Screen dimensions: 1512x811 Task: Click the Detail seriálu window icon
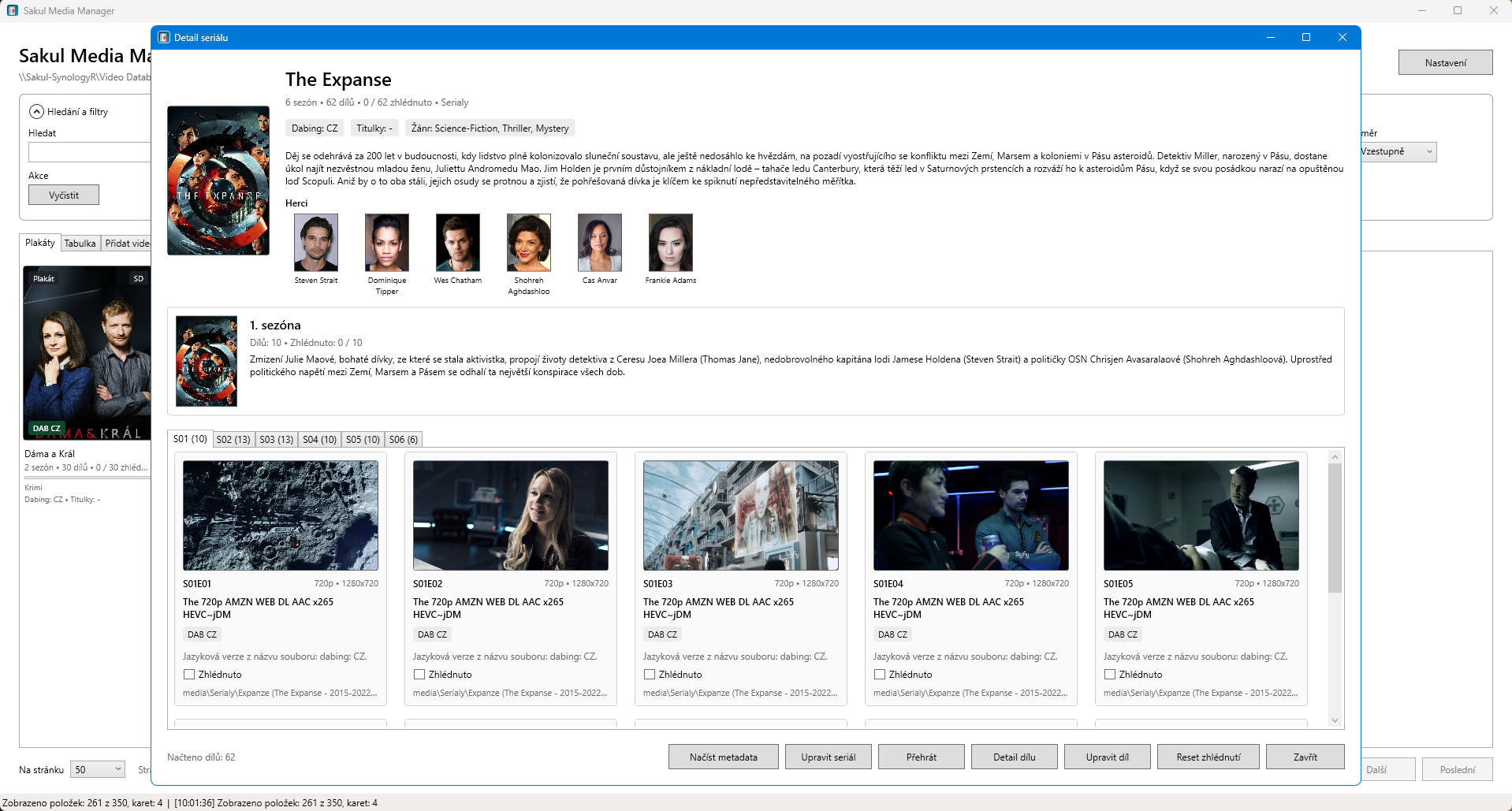(x=164, y=37)
